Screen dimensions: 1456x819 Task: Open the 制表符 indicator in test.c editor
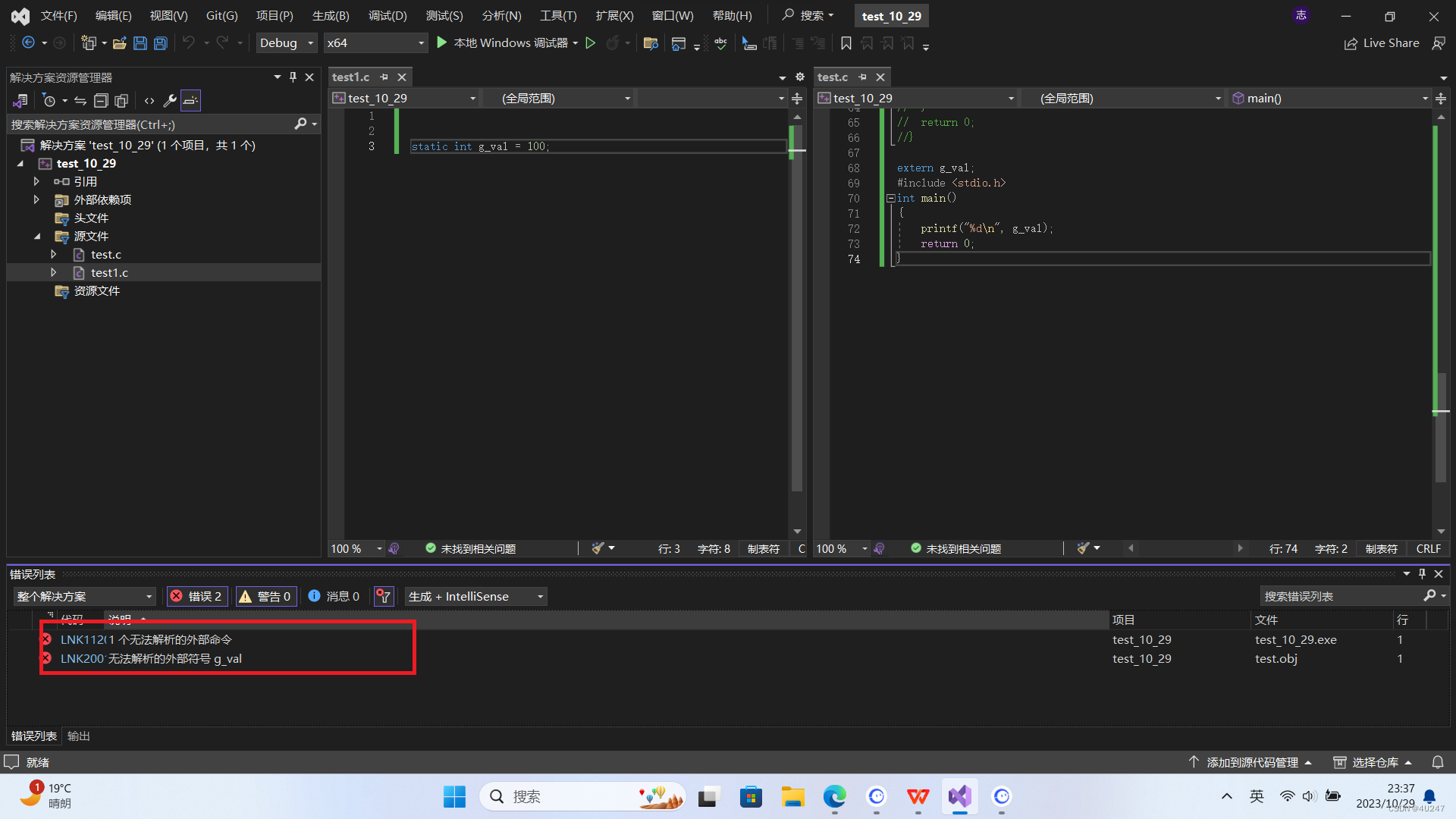click(1381, 549)
